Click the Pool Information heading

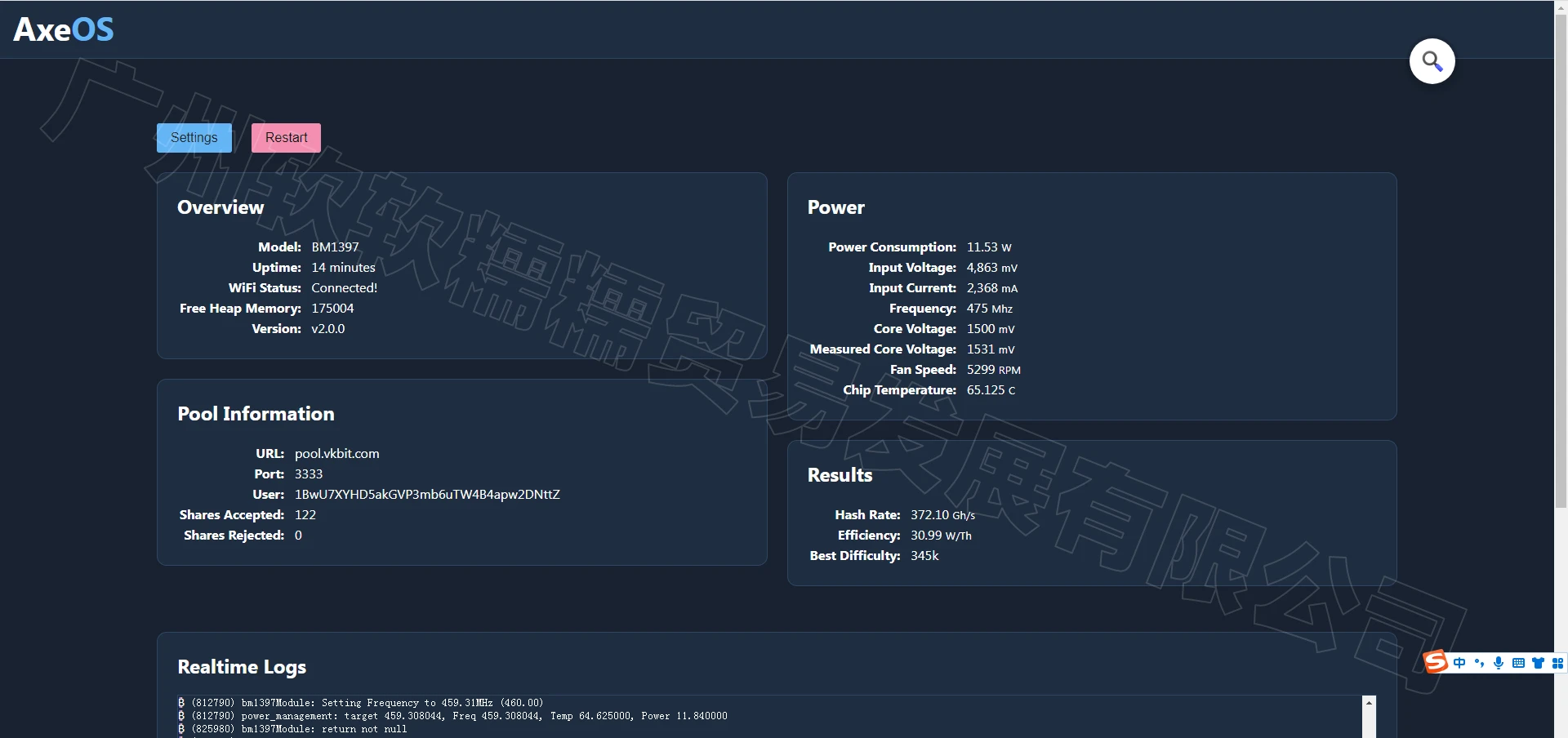tap(256, 414)
